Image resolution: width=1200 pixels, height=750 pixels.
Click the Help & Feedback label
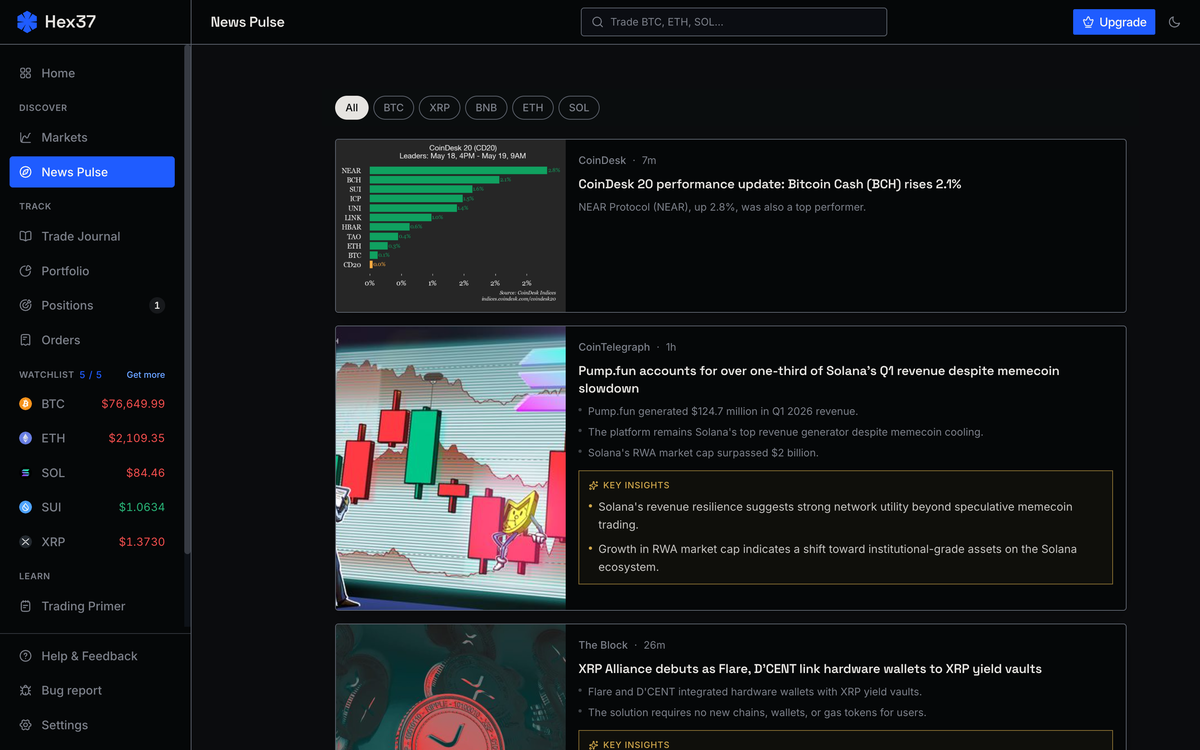coord(89,656)
